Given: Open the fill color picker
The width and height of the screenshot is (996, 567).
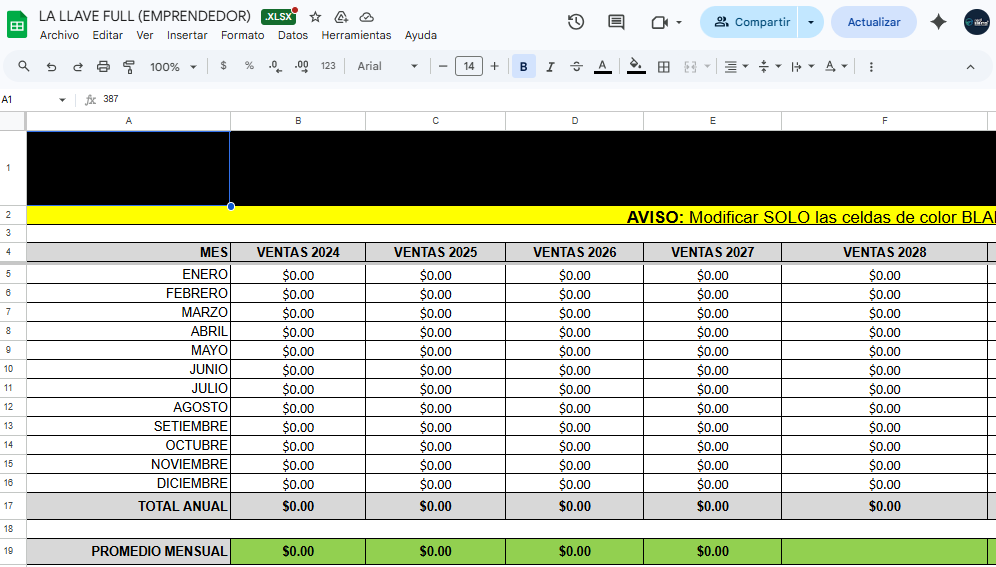Looking at the screenshot, I should (636, 67).
